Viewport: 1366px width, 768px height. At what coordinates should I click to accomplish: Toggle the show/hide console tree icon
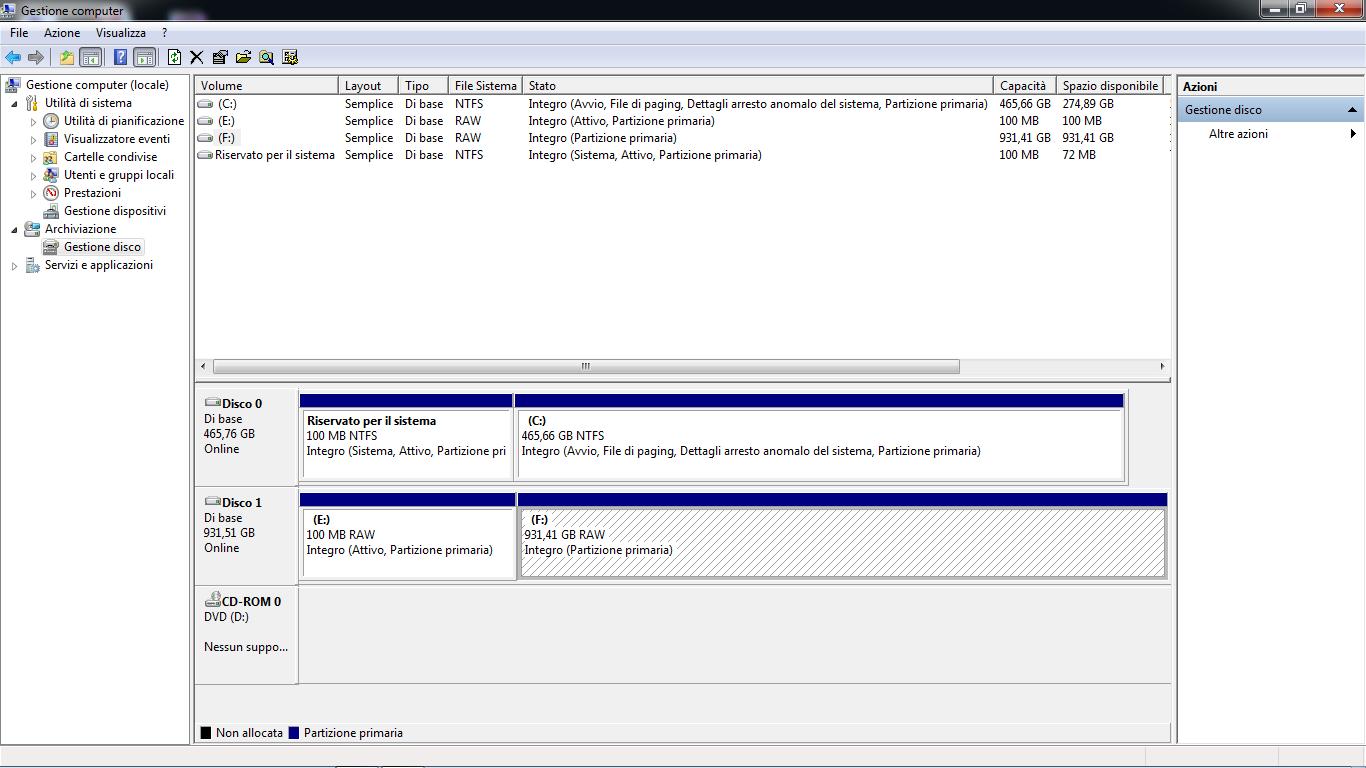tap(91, 57)
